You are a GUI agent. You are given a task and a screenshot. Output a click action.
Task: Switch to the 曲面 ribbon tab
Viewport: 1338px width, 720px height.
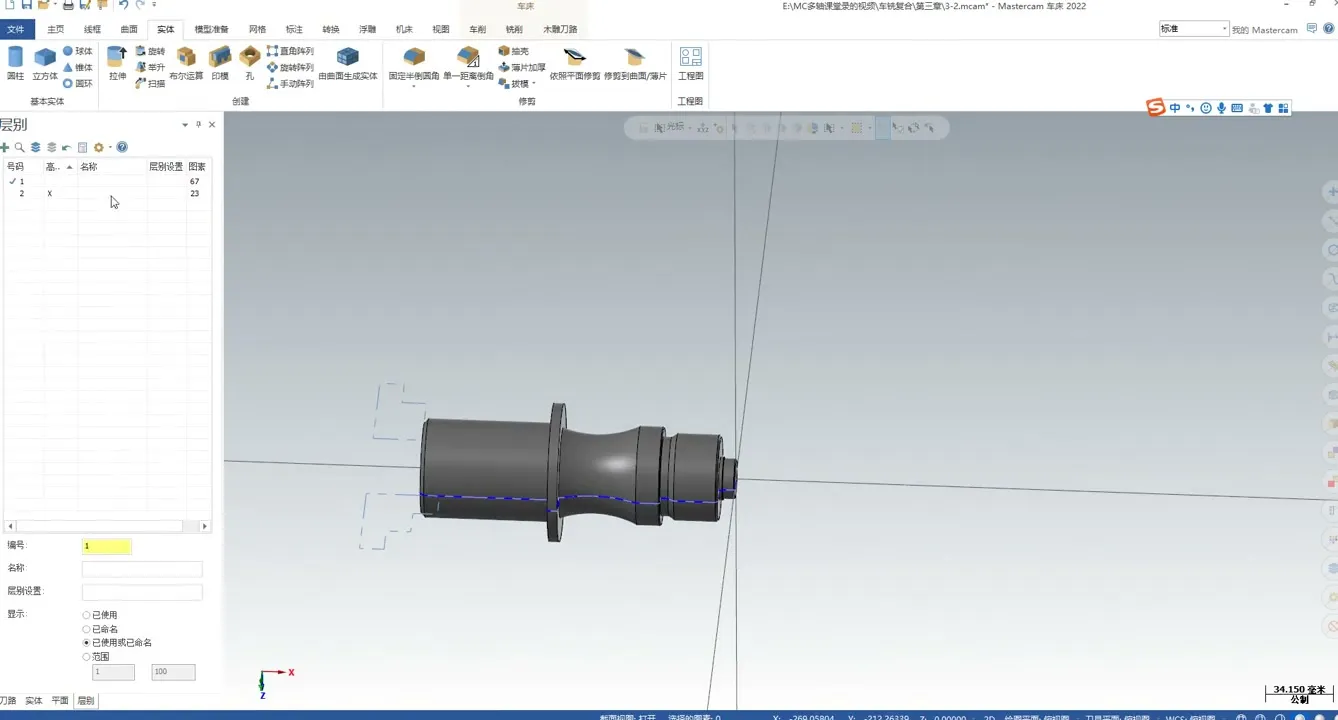[x=129, y=29]
